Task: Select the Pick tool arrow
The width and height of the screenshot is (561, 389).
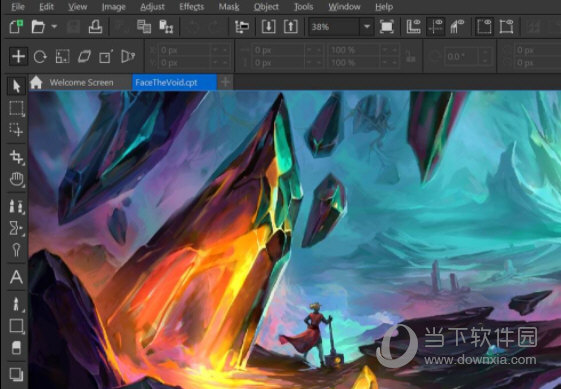Action: pos(16,86)
